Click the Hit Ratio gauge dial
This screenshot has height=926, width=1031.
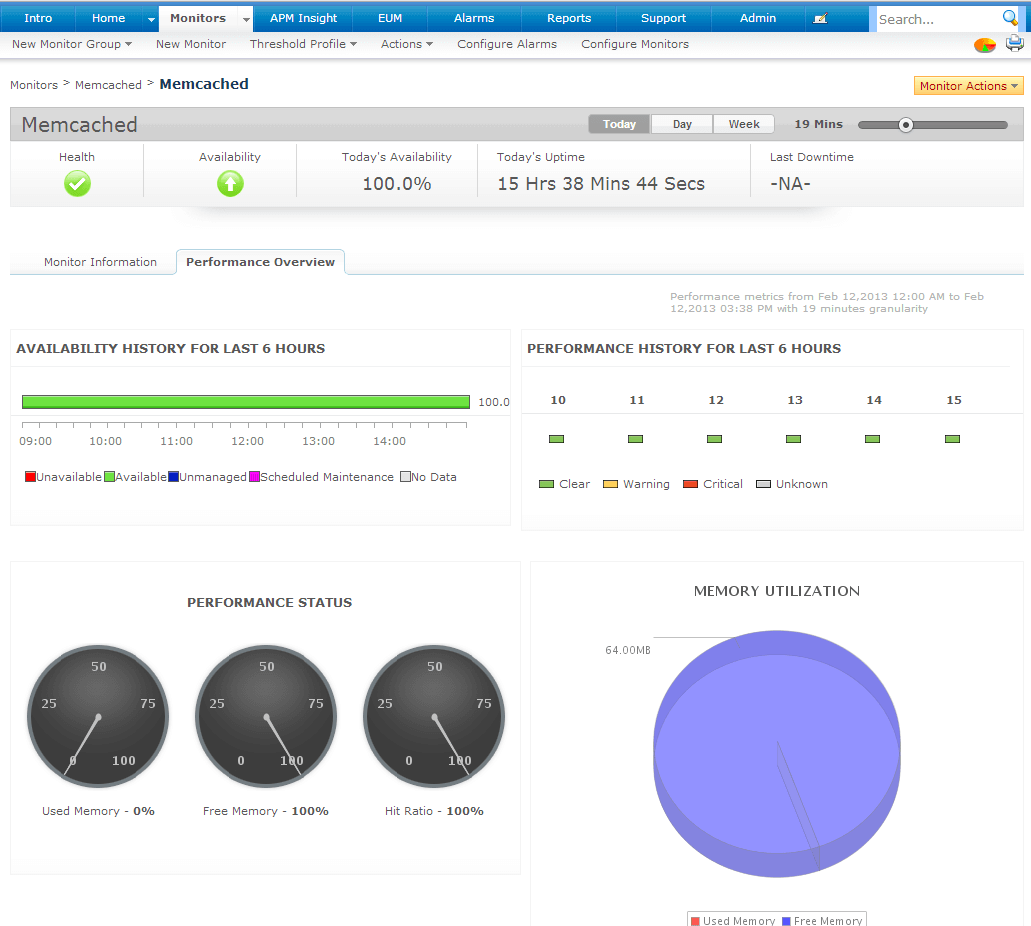[x=434, y=716]
